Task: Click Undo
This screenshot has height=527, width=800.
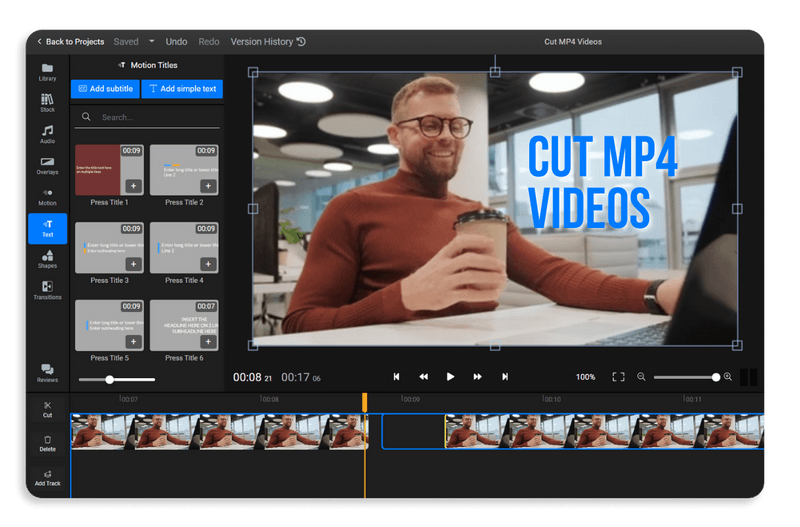Action: click(x=176, y=42)
